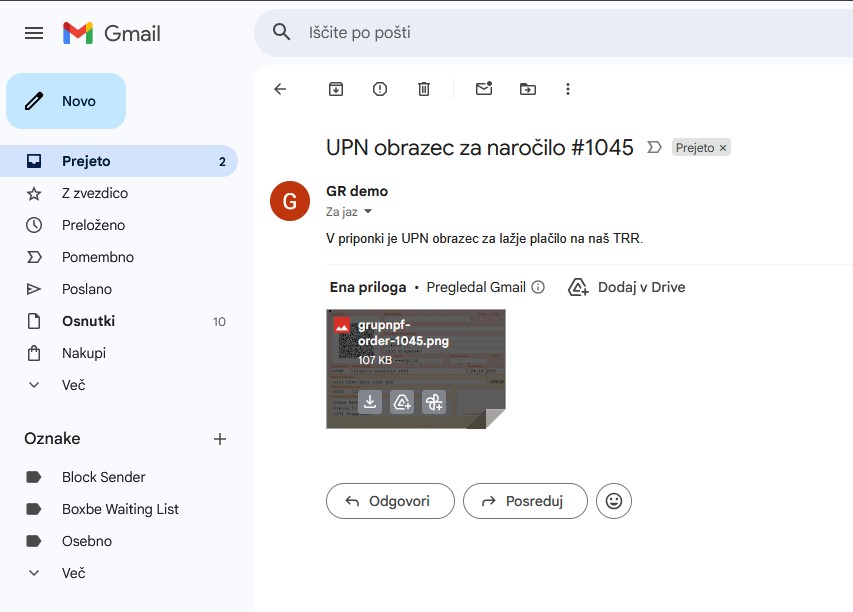Remove the Prejeto label chip
Screen dimensions: 853x612
[x=723, y=147]
